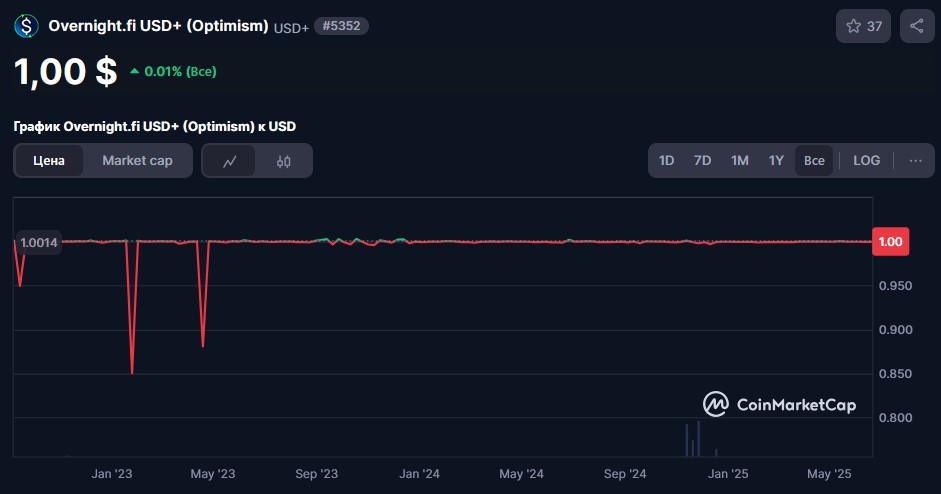Click the May '24 axis label

tap(522, 474)
